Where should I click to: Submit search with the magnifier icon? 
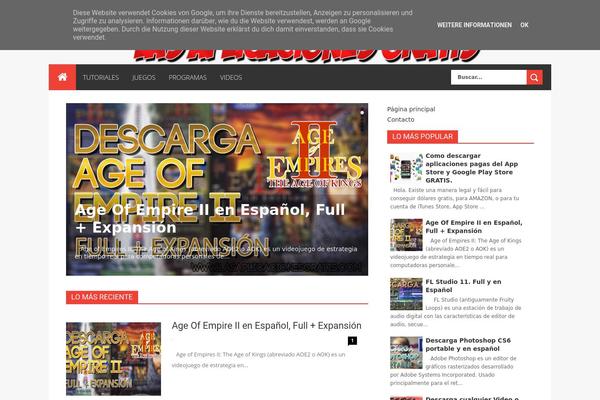pos(534,77)
